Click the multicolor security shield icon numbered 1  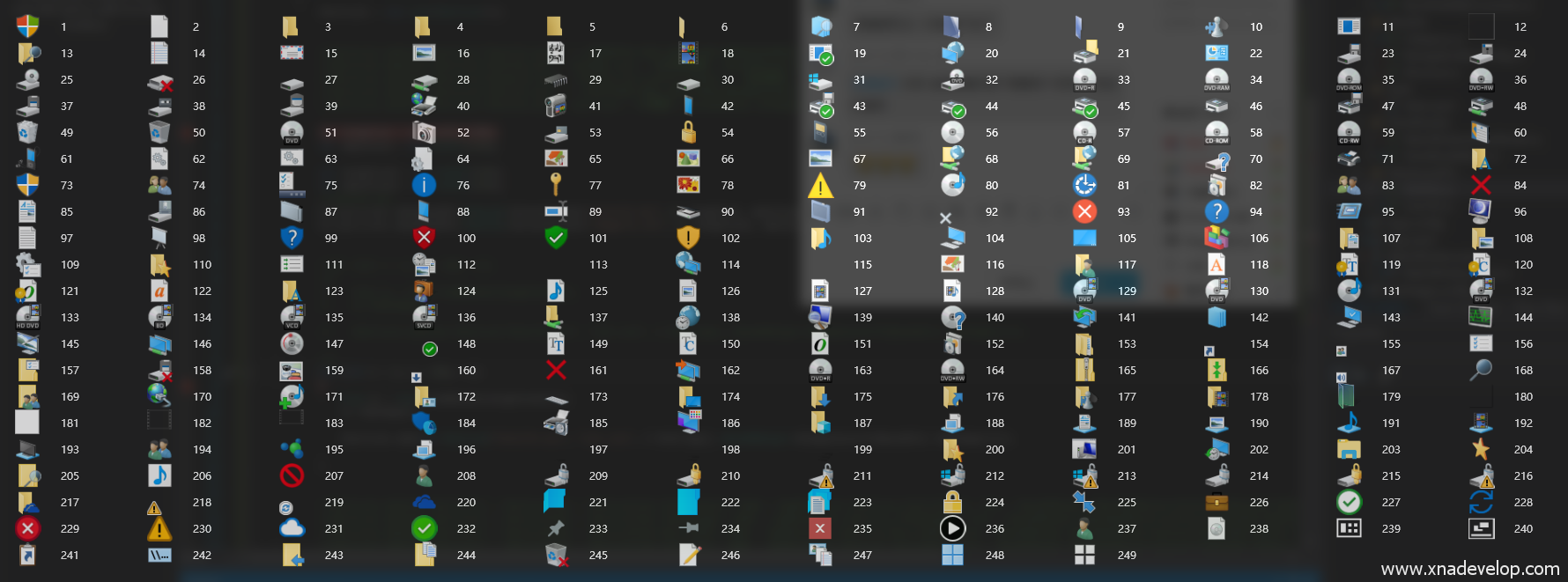click(27, 26)
